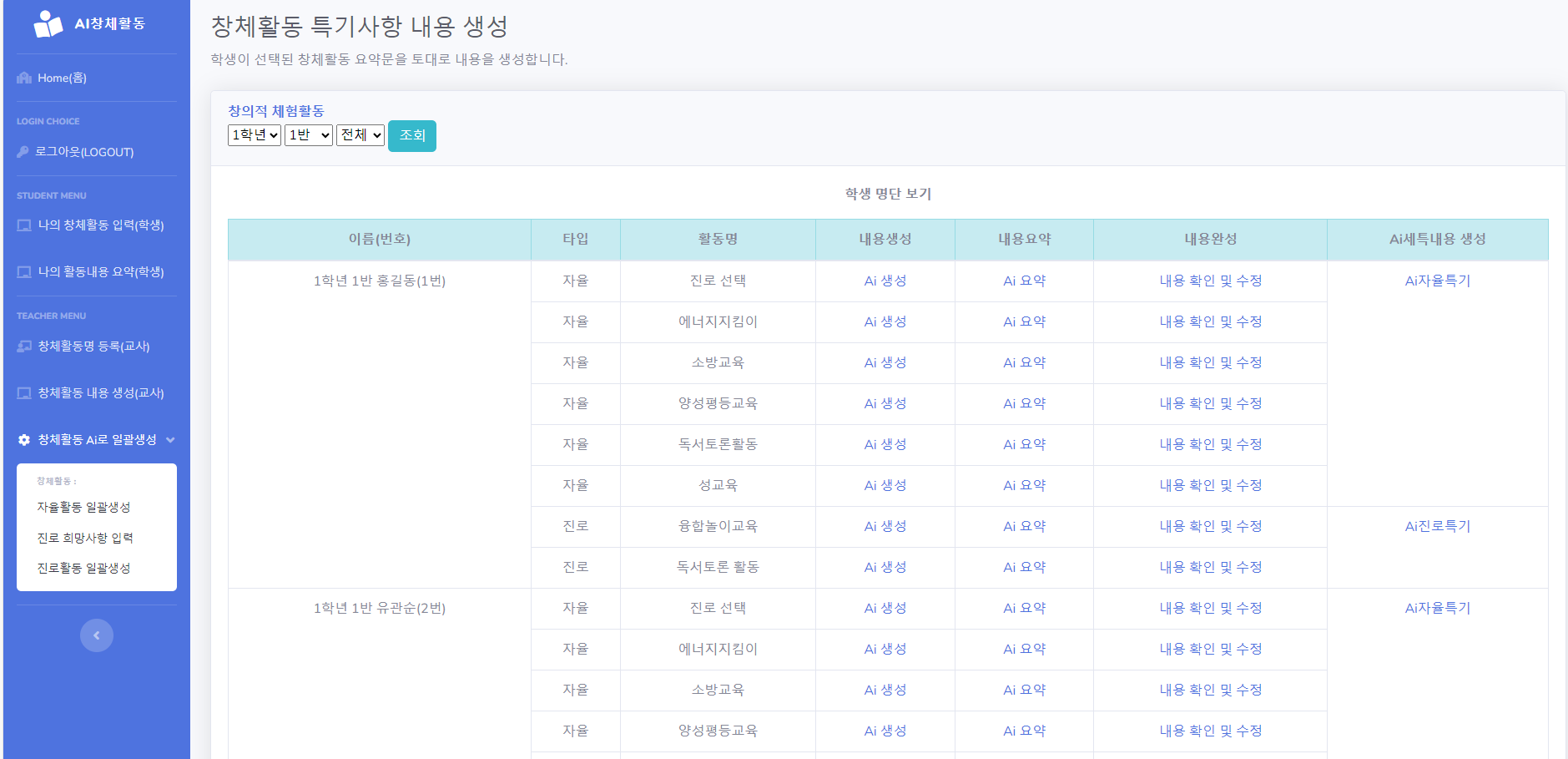This screenshot has height=759, width=1568.
Task: Click Ai 요약 for 홍길동 에너지지킴이
Action: click(1025, 322)
